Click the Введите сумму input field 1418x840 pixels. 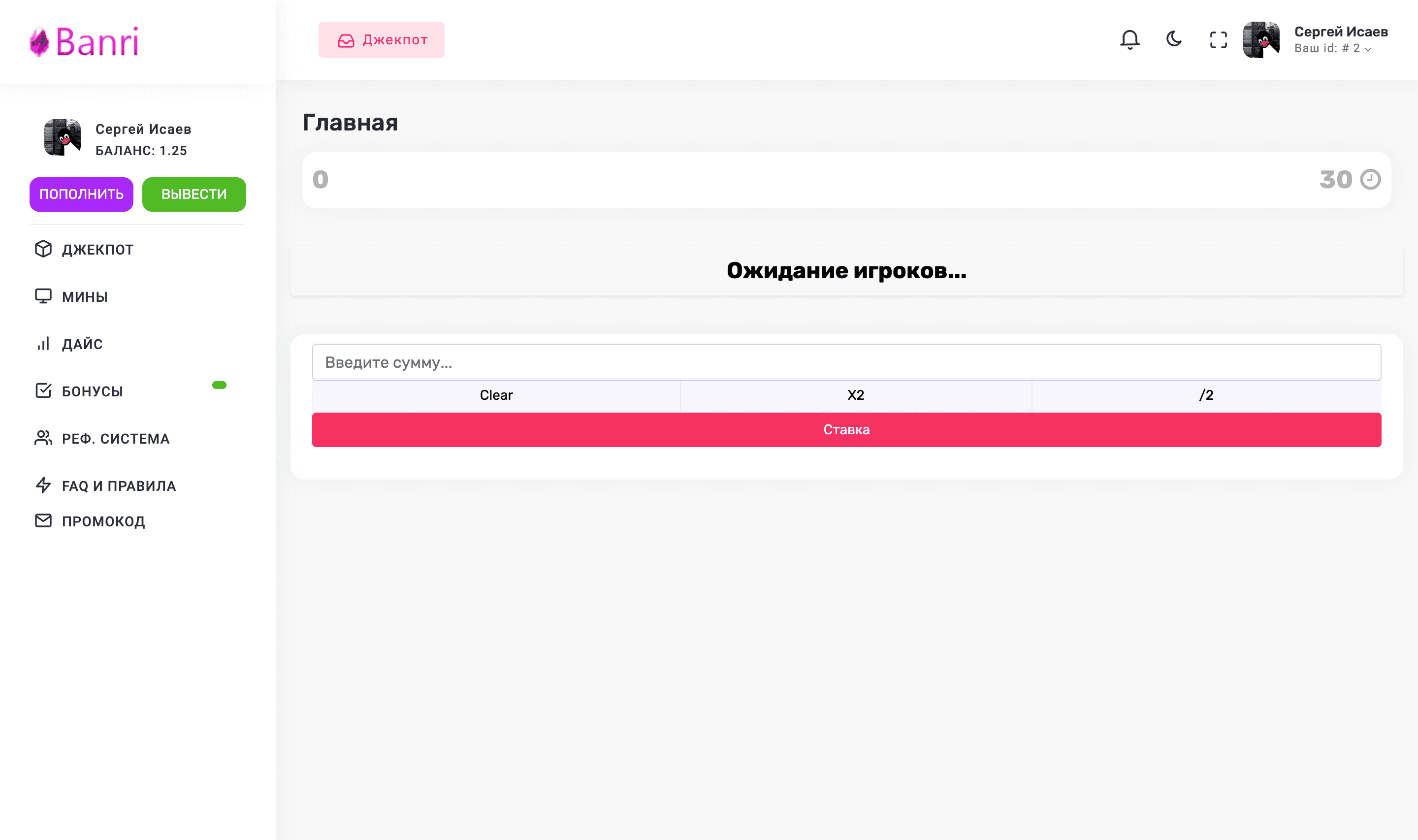846,362
